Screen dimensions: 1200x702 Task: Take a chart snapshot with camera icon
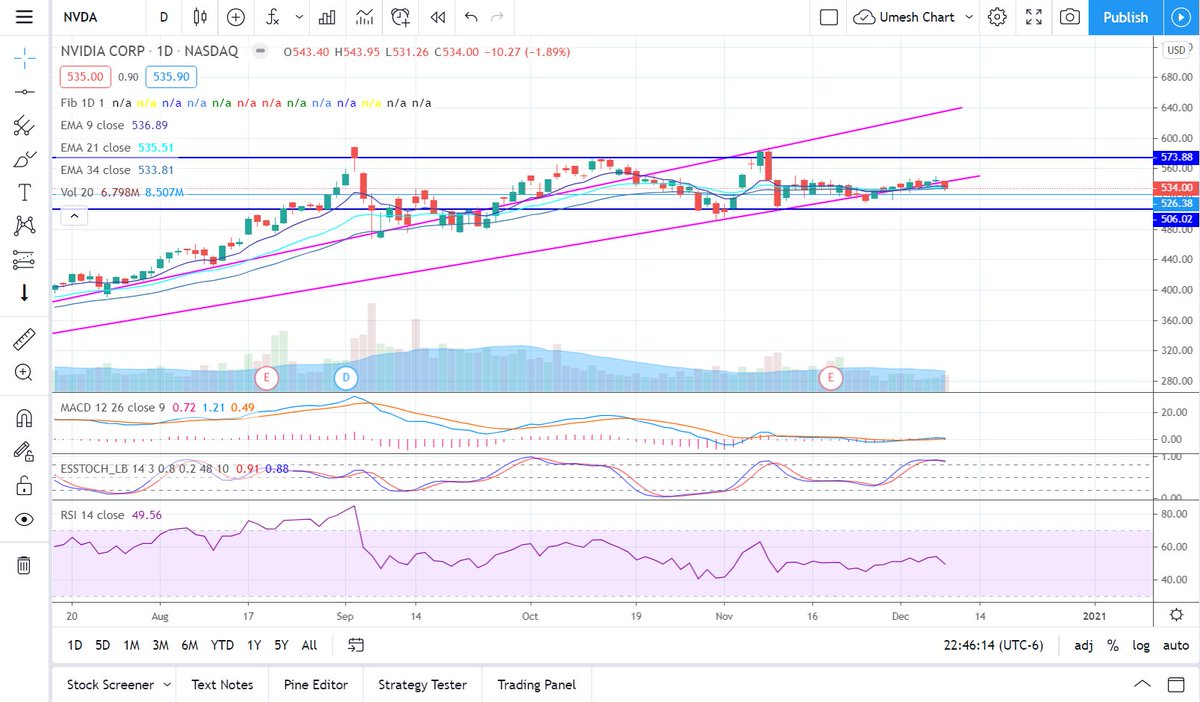point(1070,17)
